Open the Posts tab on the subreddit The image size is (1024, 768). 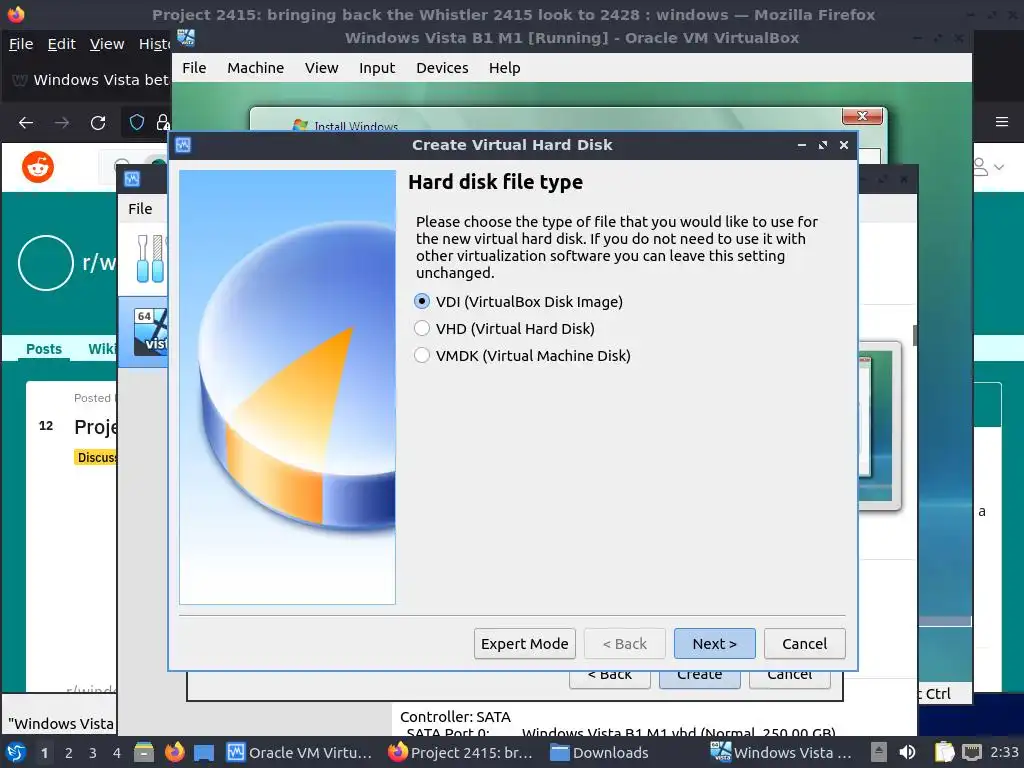pyautogui.click(x=44, y=349)
